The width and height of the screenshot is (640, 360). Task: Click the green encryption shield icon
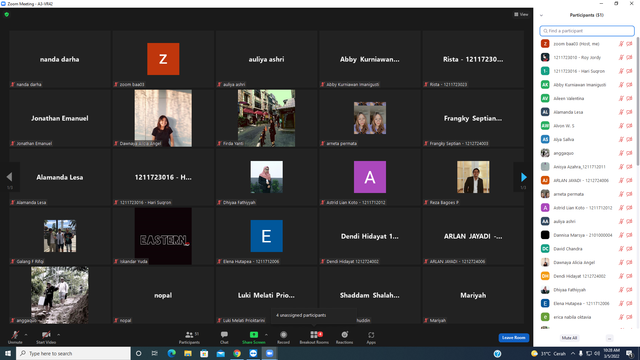click(7, 14)
